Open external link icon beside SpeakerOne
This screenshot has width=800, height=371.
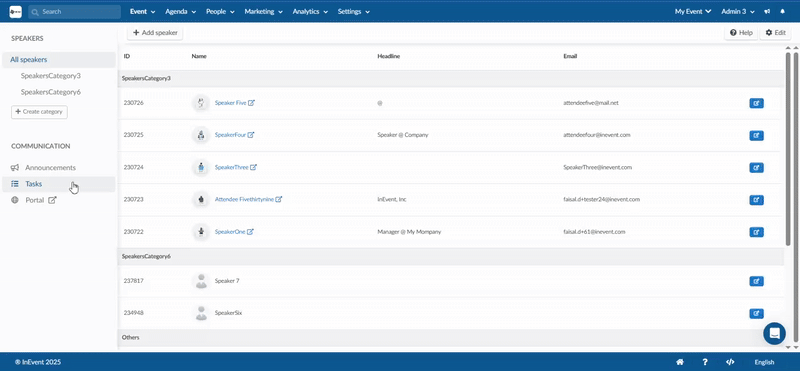point(250,232)
